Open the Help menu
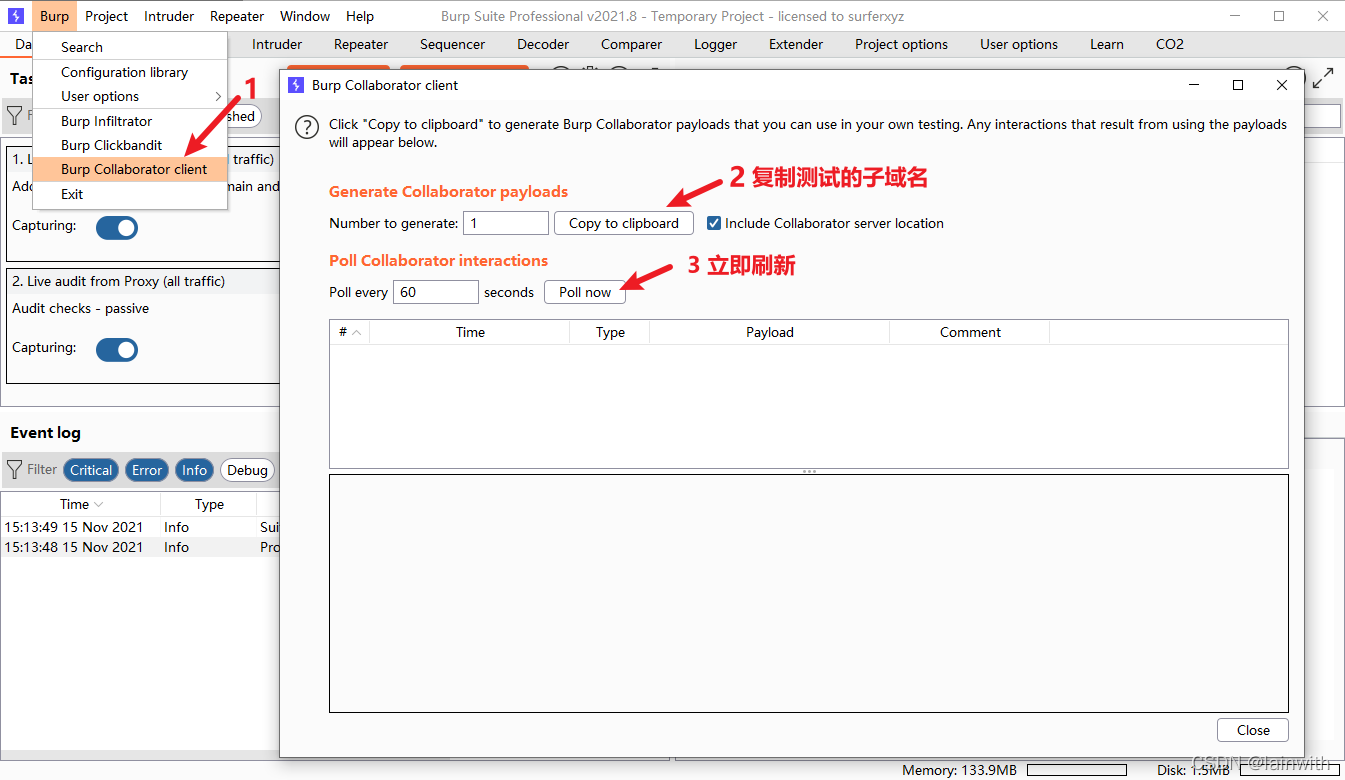This screenshot has height=780, width=1345. pyautogui.click(x=360, y=16)
